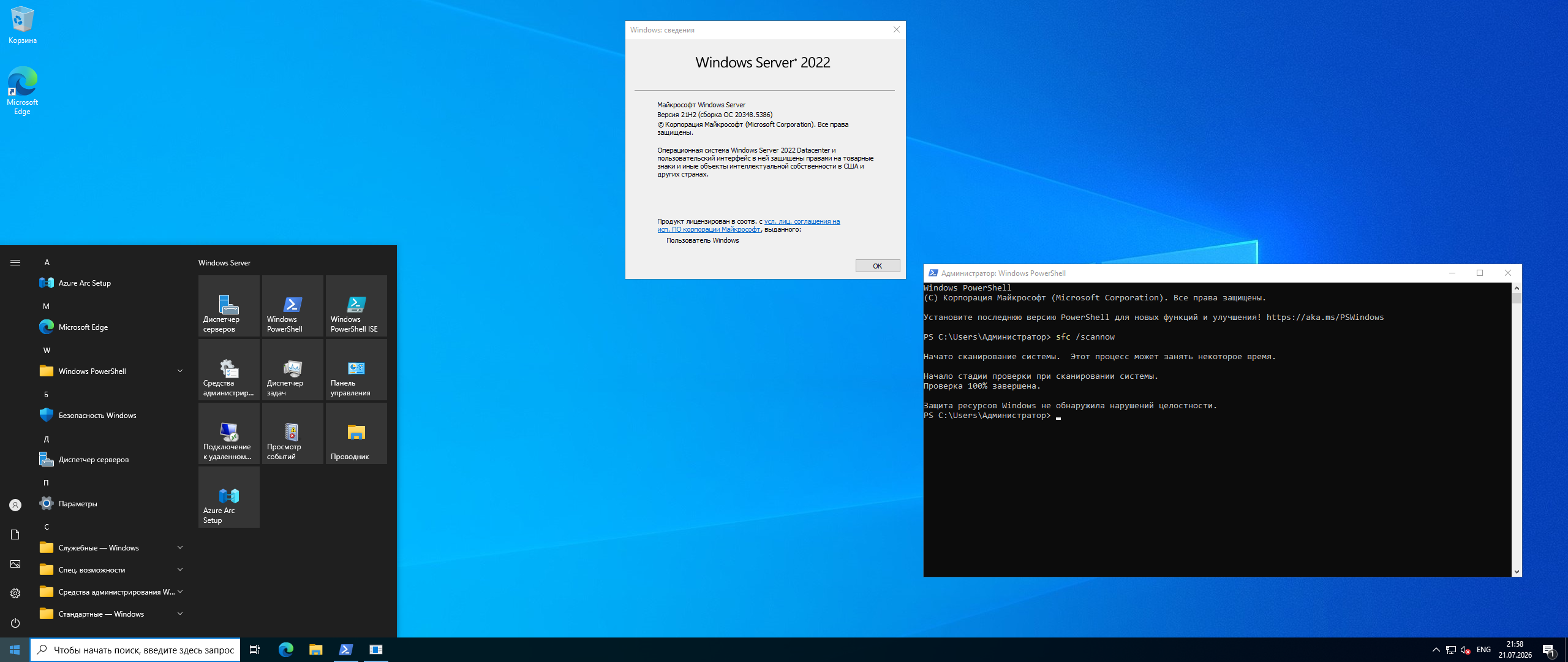Viewport: 1568px width, 662px height.
Task: Open the Панель управления tile
Action: tap(356, 370)
